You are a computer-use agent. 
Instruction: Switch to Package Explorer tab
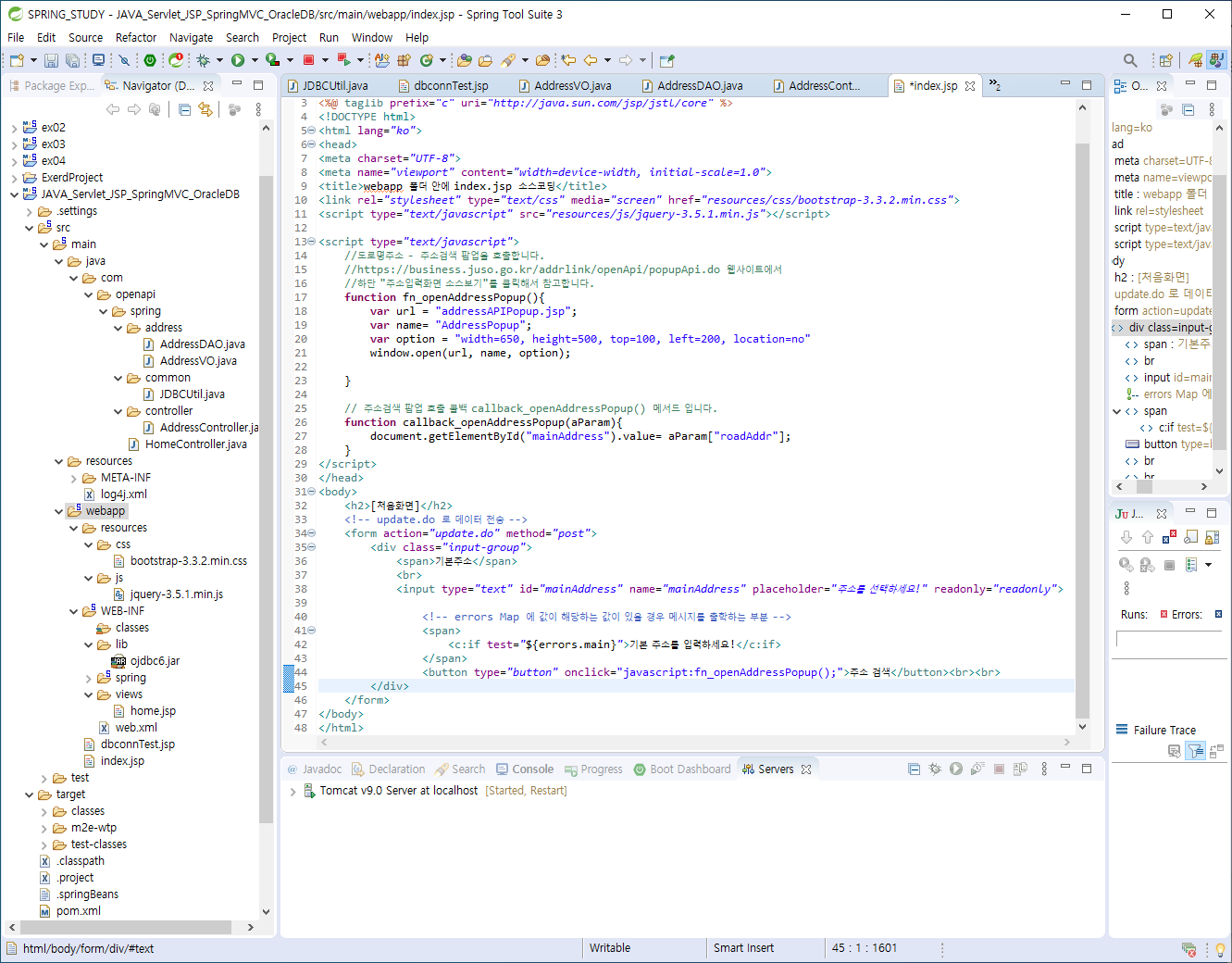coord(51,85)
